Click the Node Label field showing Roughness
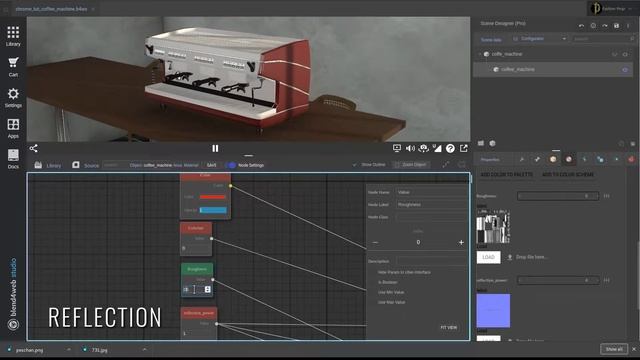Screen dimensions: 640x360 point(431,205)
